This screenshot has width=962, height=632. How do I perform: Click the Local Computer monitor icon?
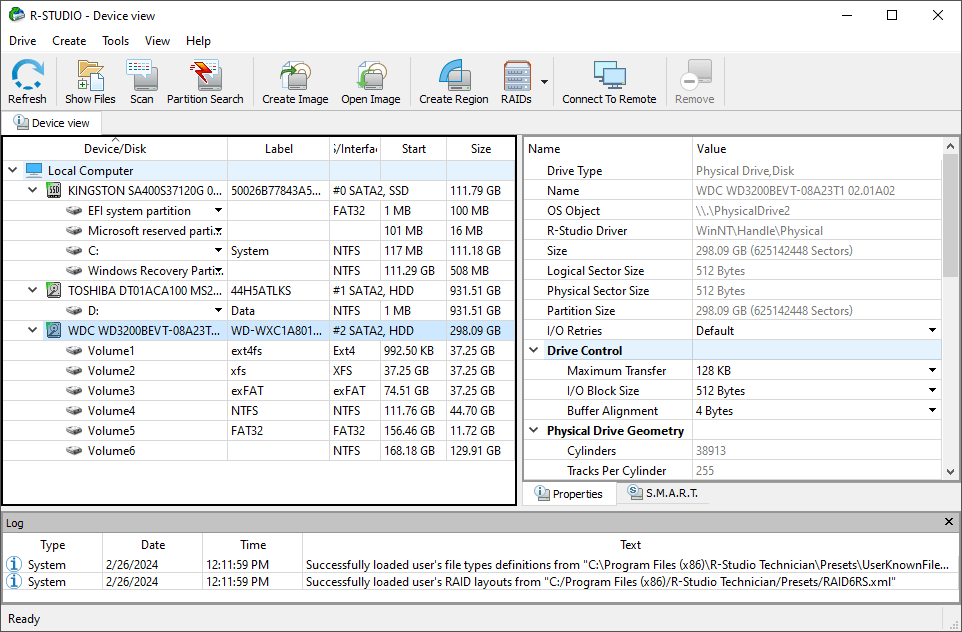34,171
